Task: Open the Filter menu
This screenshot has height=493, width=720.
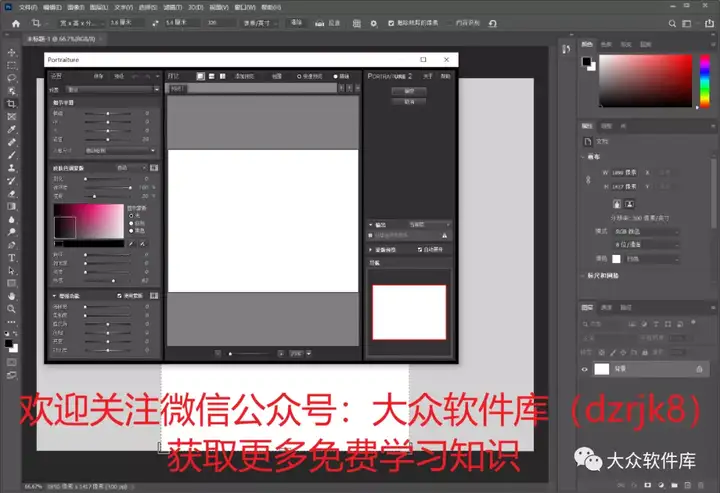Action: [x=173, y=7]
